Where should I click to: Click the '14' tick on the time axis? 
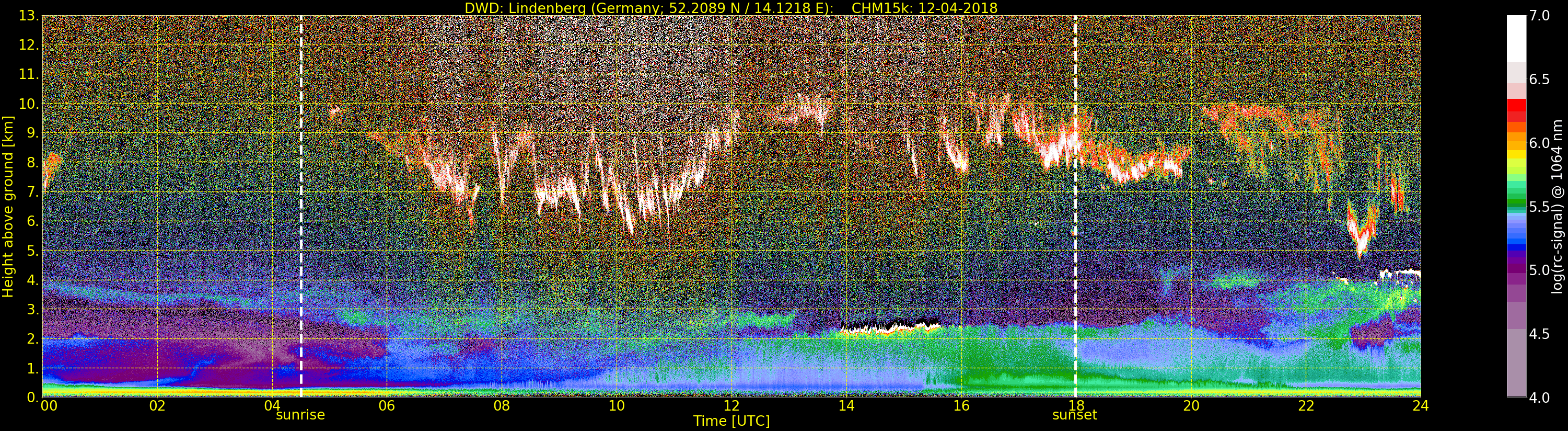846,405
